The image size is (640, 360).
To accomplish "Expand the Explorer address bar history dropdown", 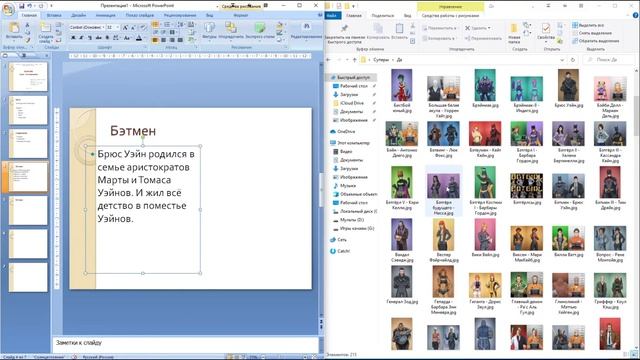I will click(562, 60).
